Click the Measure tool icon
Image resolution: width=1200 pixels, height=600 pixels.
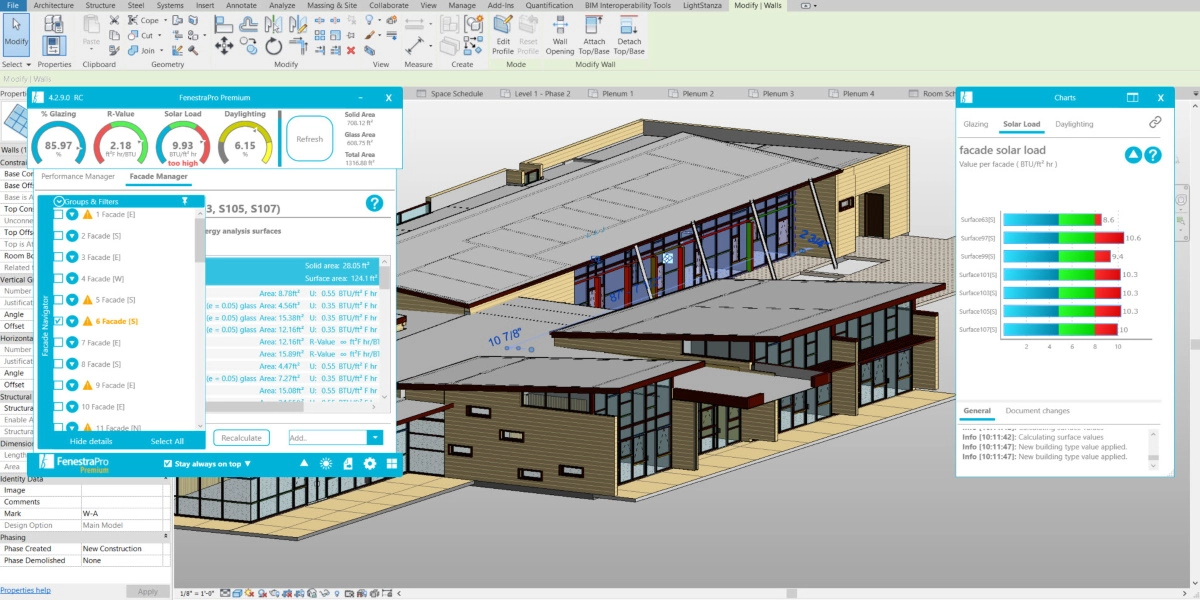point(416,45)
